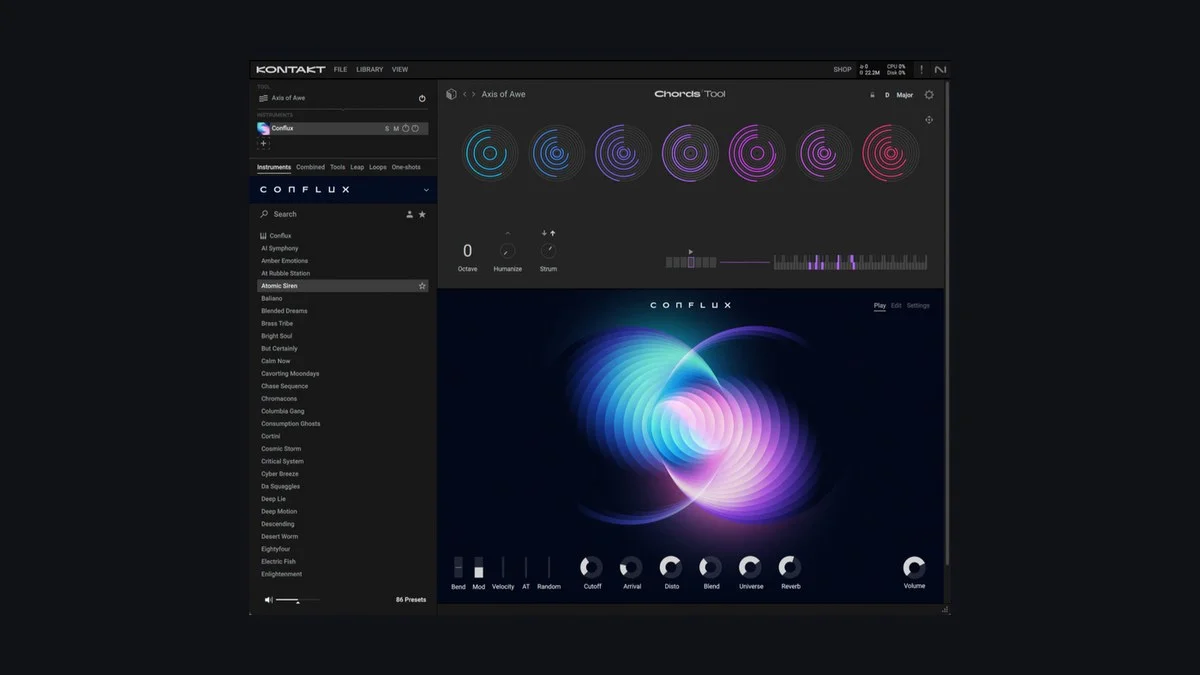Open the SHOP link
Screen dimensions: 1200x675
coord(843,70)
